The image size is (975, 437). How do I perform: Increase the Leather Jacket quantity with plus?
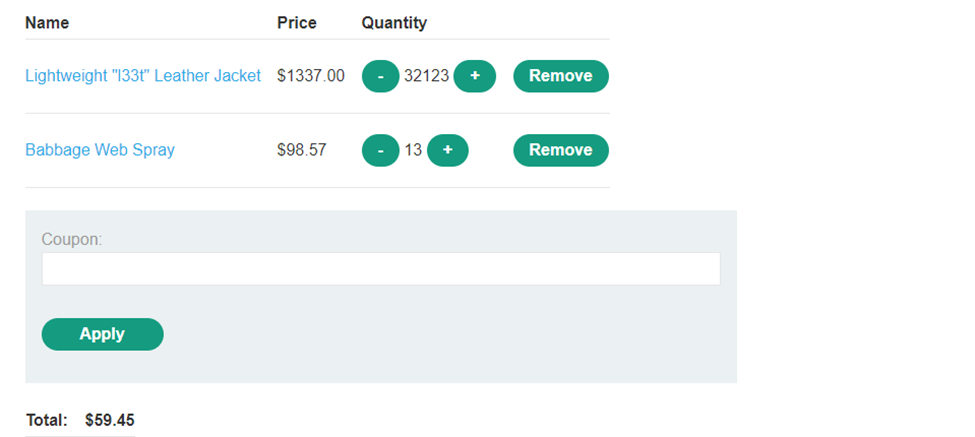(475, 76)
